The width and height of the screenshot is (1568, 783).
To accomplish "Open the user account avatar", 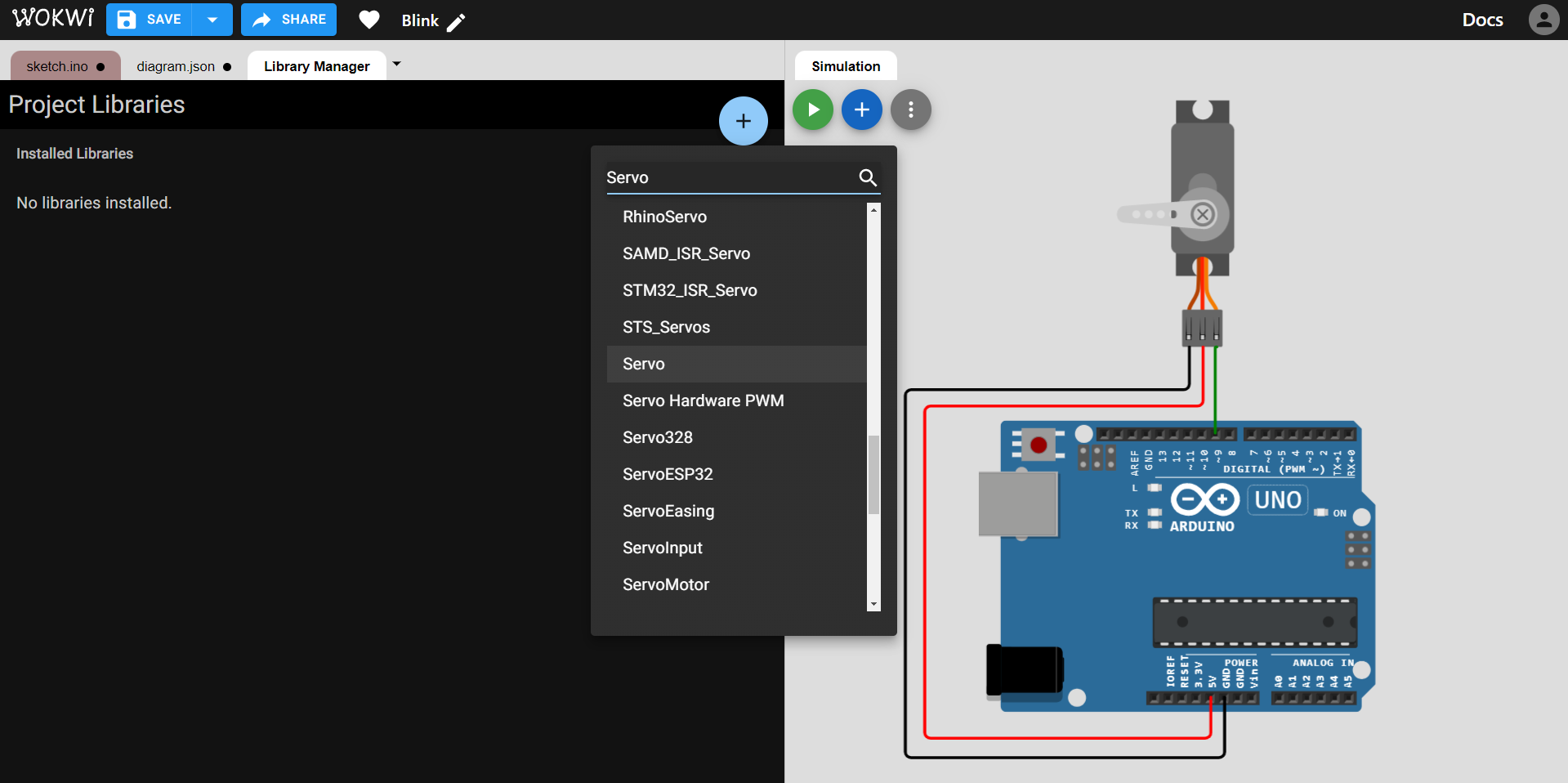I will pyautogui.click(x=1543, y=20).
